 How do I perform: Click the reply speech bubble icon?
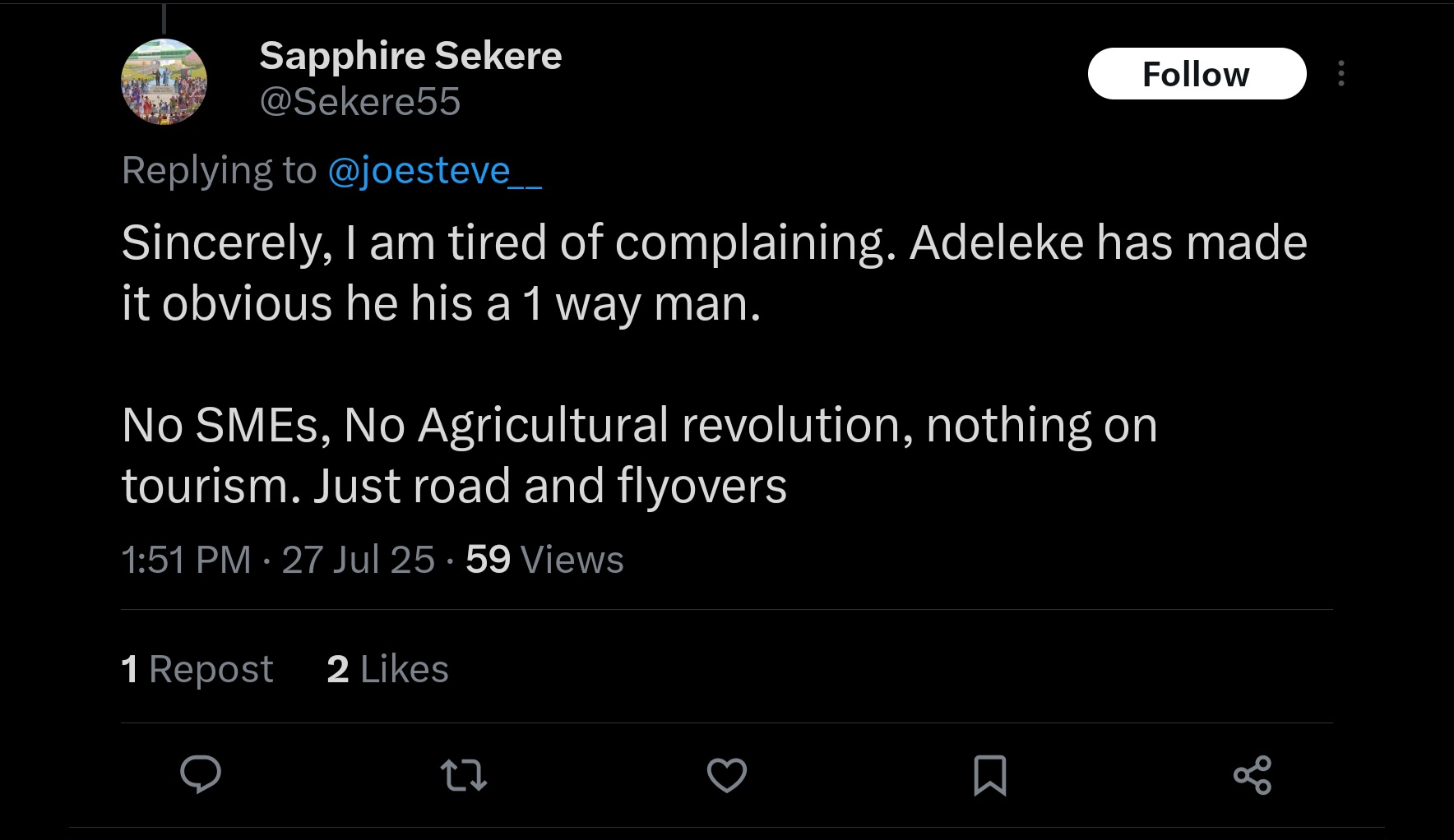(x=201, y=773)
